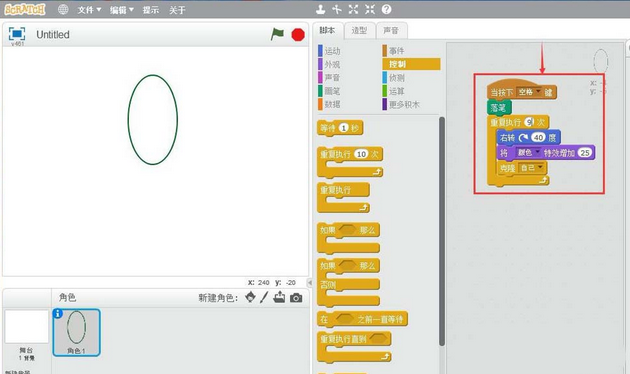Click the Untitled project title
The width and height of the screenshot is (630, 374).
pos(53,35)
